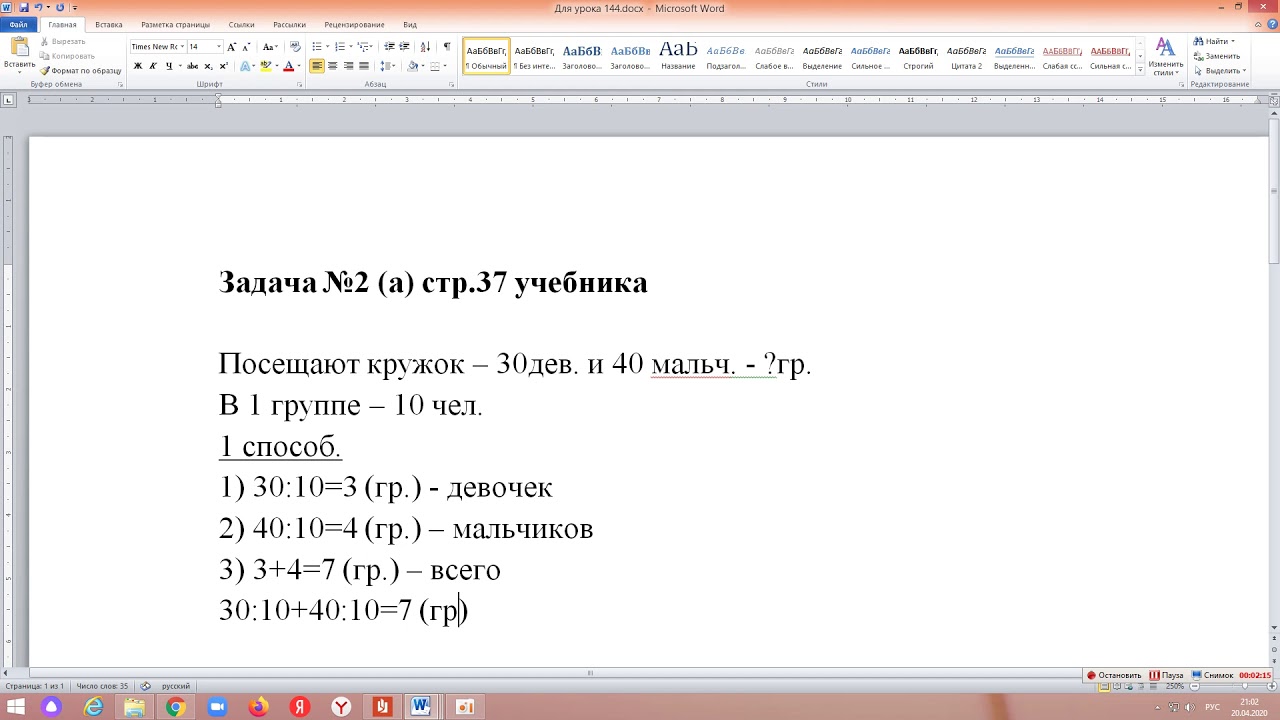Viewport: 1280px width, 720px height.
Task: Apply the Без интервала style
Action: pos(534,56)
